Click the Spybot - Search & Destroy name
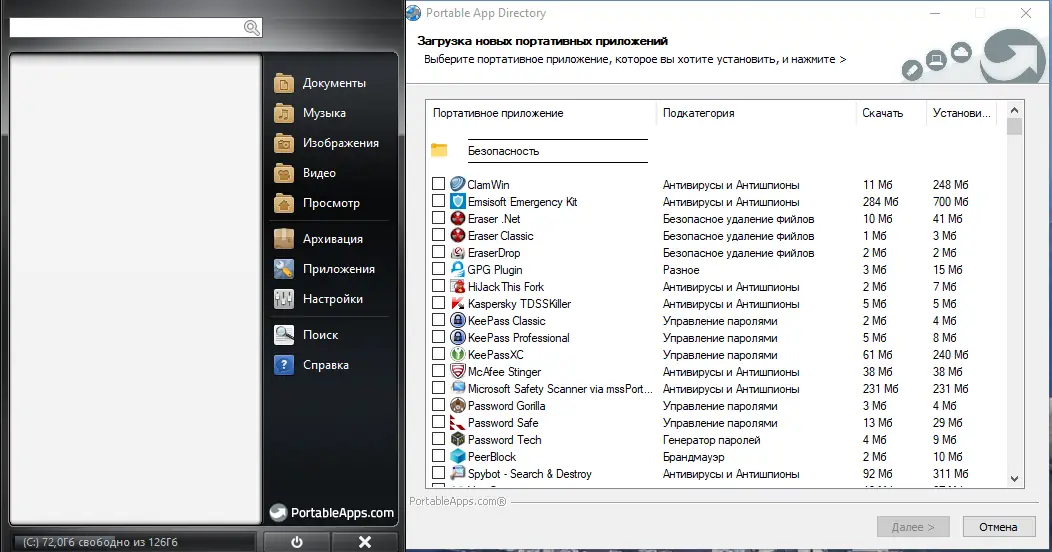This screenshot has height=552, width=1052. [x=529, y=474]
